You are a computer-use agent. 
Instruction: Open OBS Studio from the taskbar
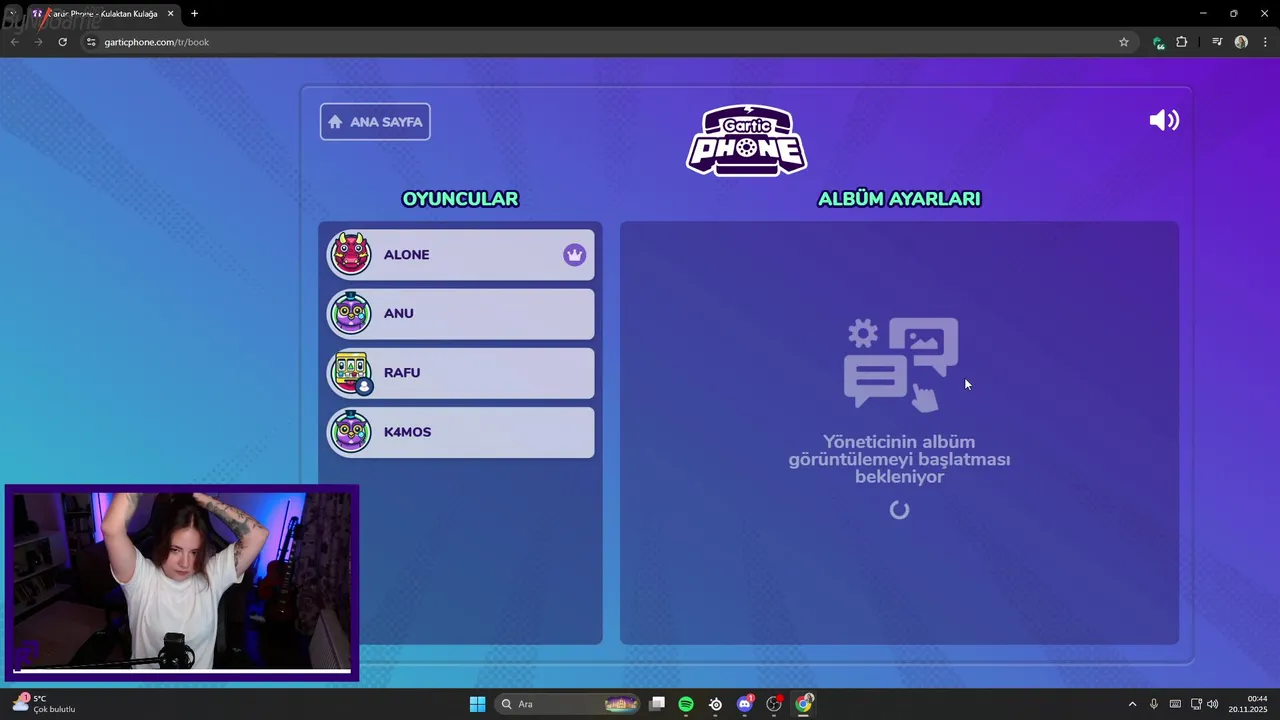click(x=774, y=704)
